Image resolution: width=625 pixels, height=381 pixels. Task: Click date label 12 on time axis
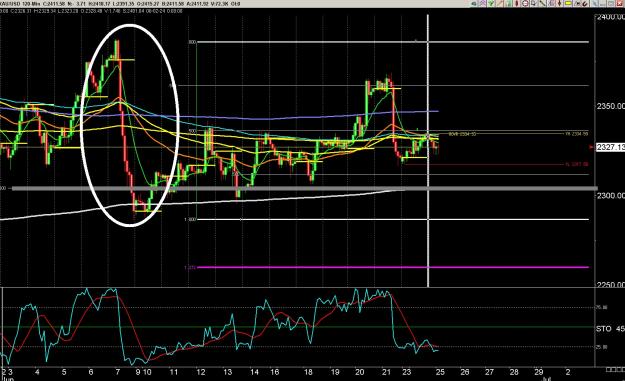pos(200,372)
